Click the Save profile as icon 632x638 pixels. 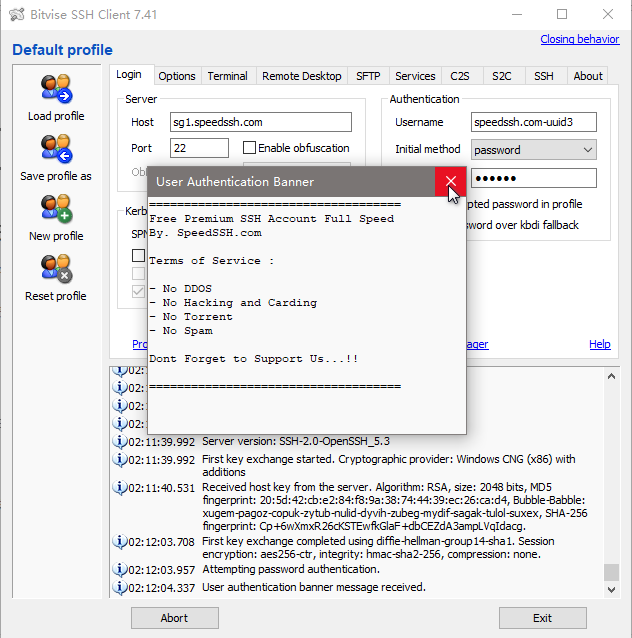point(56,149)
